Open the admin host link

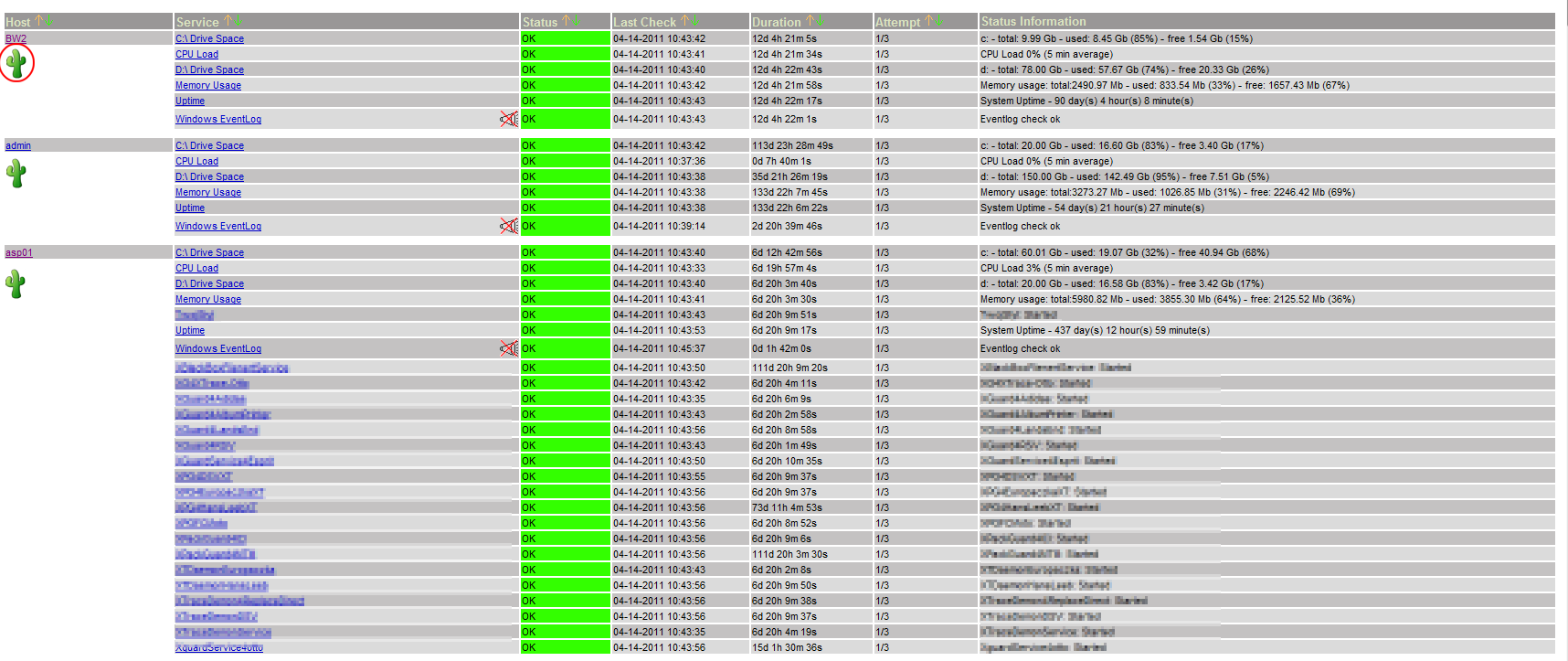[18, 145]
